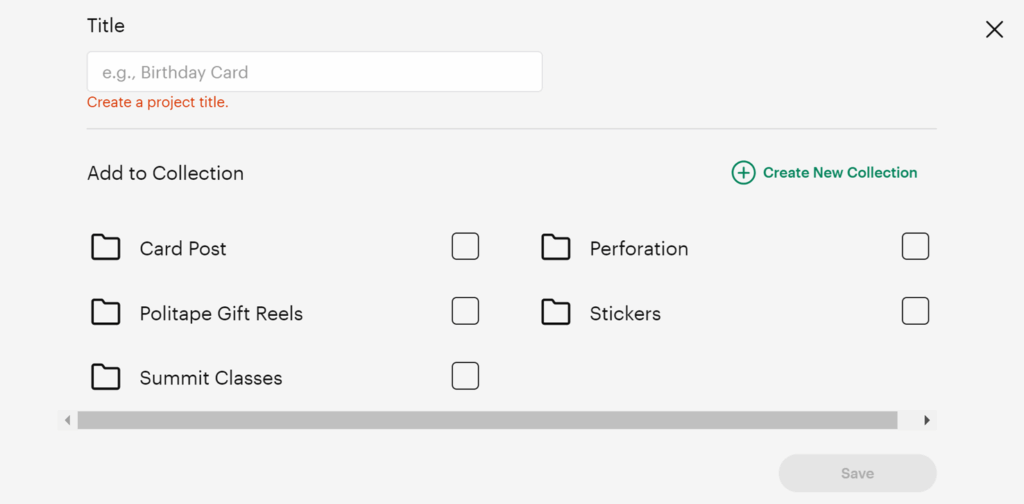This screenshot has width=1024, height=504.
Task: Open the Create New Collection link
Action: pyautogui.click(x=839, y=173)
